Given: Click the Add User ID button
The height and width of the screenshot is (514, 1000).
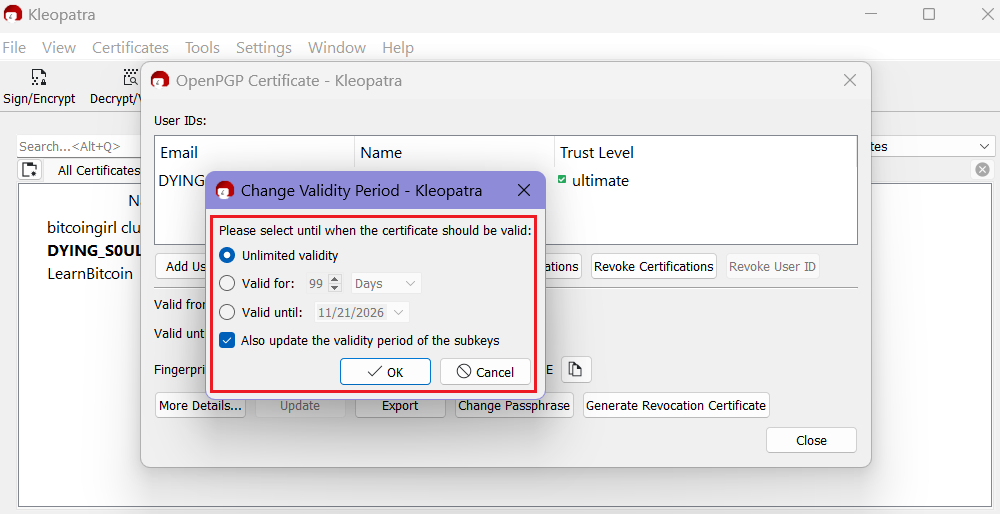Looking at the screenshot, I should [180, 267].
